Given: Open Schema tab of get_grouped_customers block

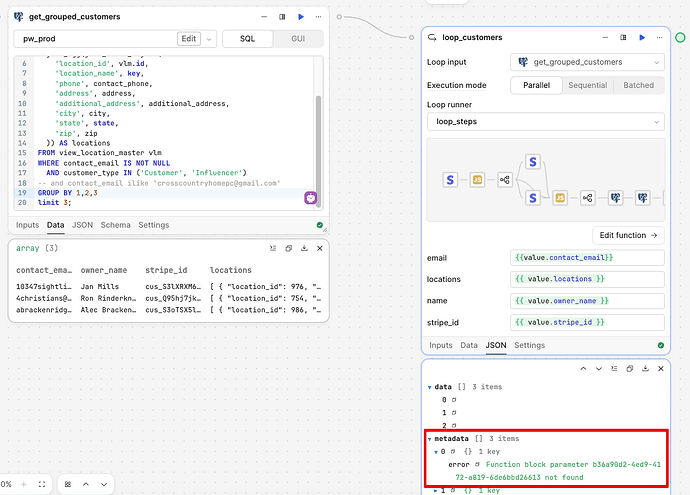Looking at the screenshot, I should tap(115, 225).
